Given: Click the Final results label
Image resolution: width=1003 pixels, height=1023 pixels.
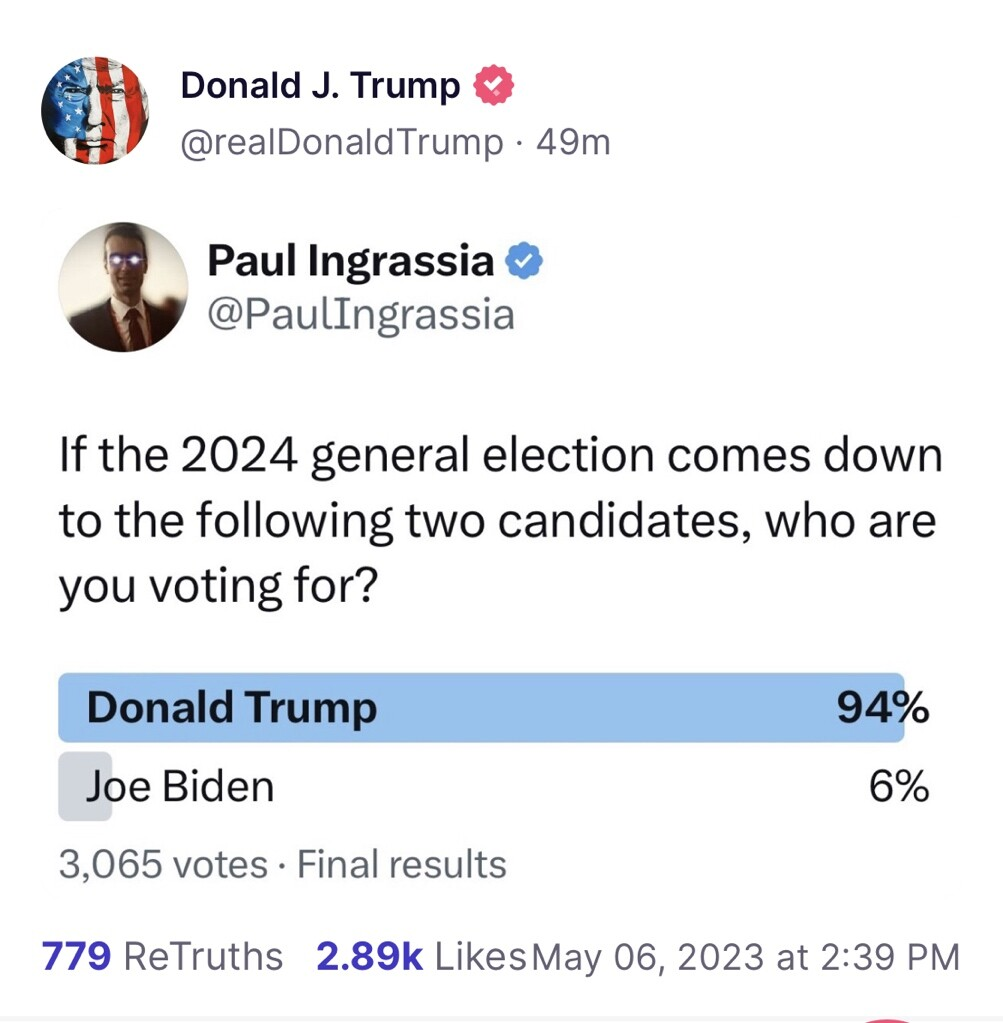Looking at the screenshot, I should (x=402, y=864).
